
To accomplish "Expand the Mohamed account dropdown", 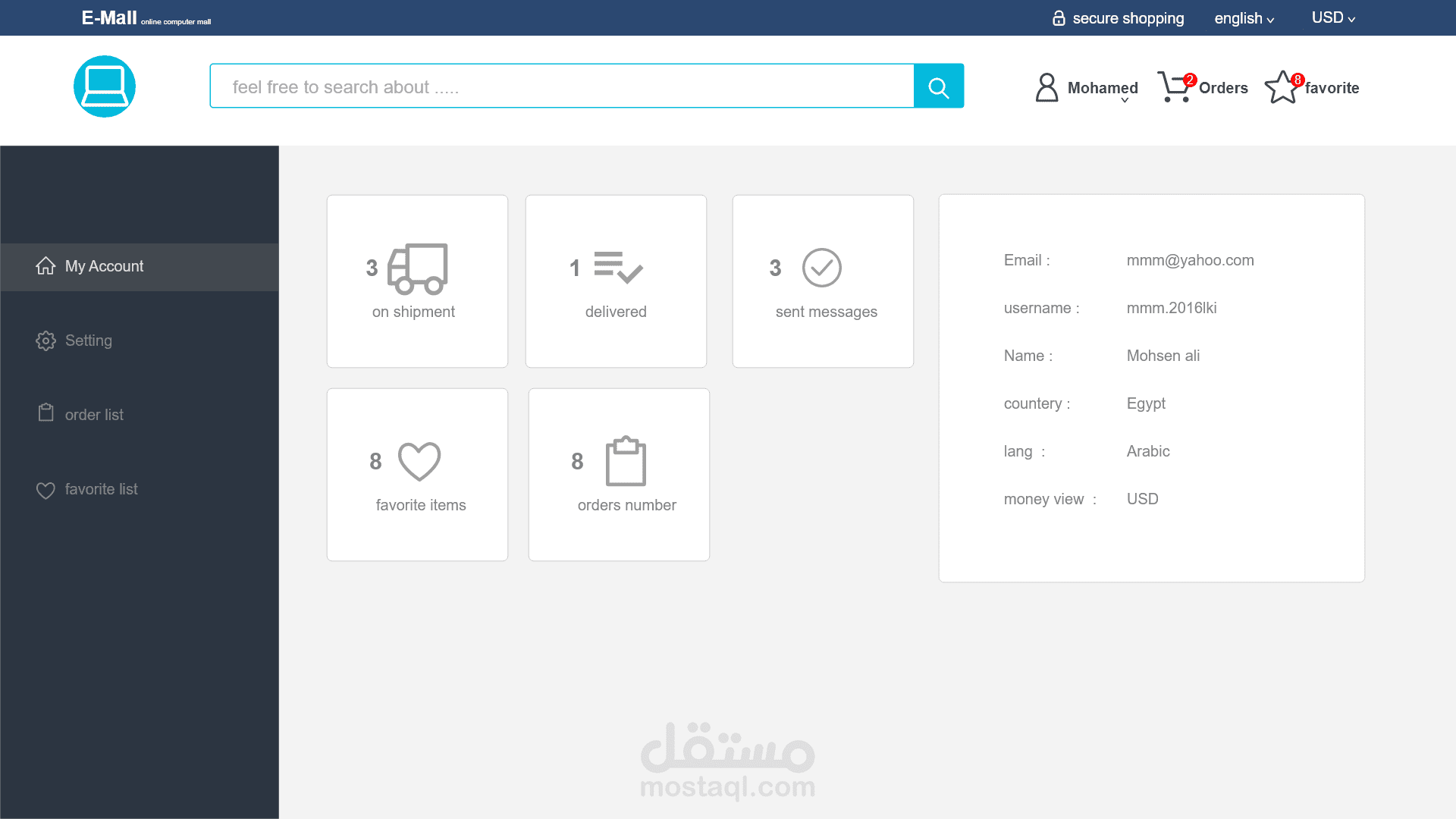I will tap(1103, 88).
